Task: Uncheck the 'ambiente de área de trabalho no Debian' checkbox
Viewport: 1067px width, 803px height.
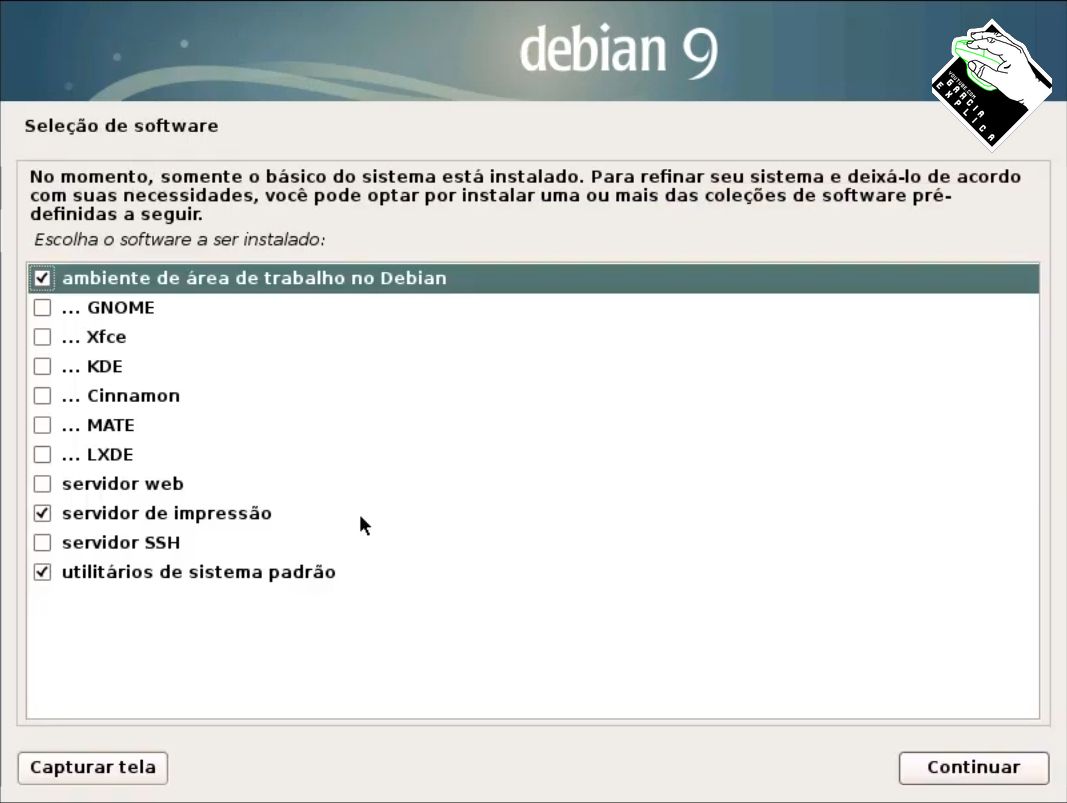Action: pos(42,278)
